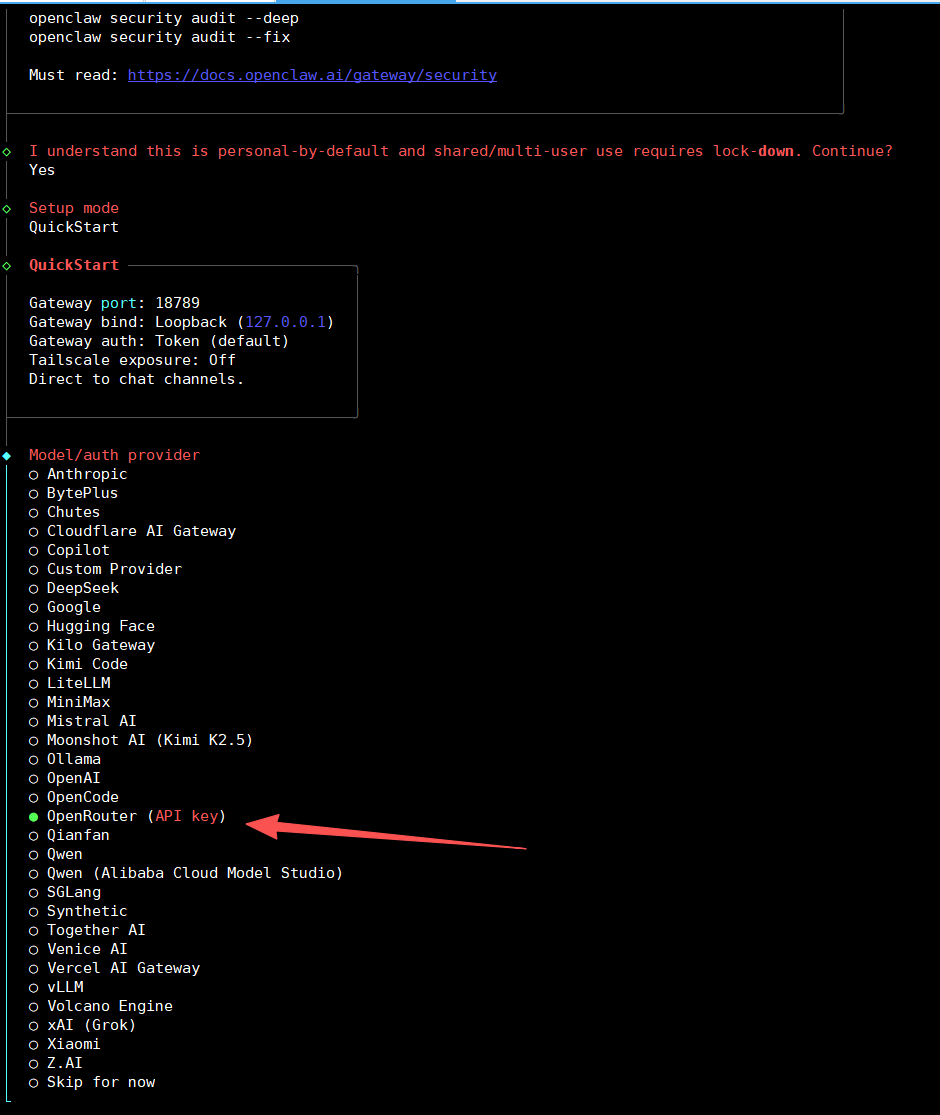Choose the plain Qwen provider option
Screen dimensions: 940x1115
55,854
